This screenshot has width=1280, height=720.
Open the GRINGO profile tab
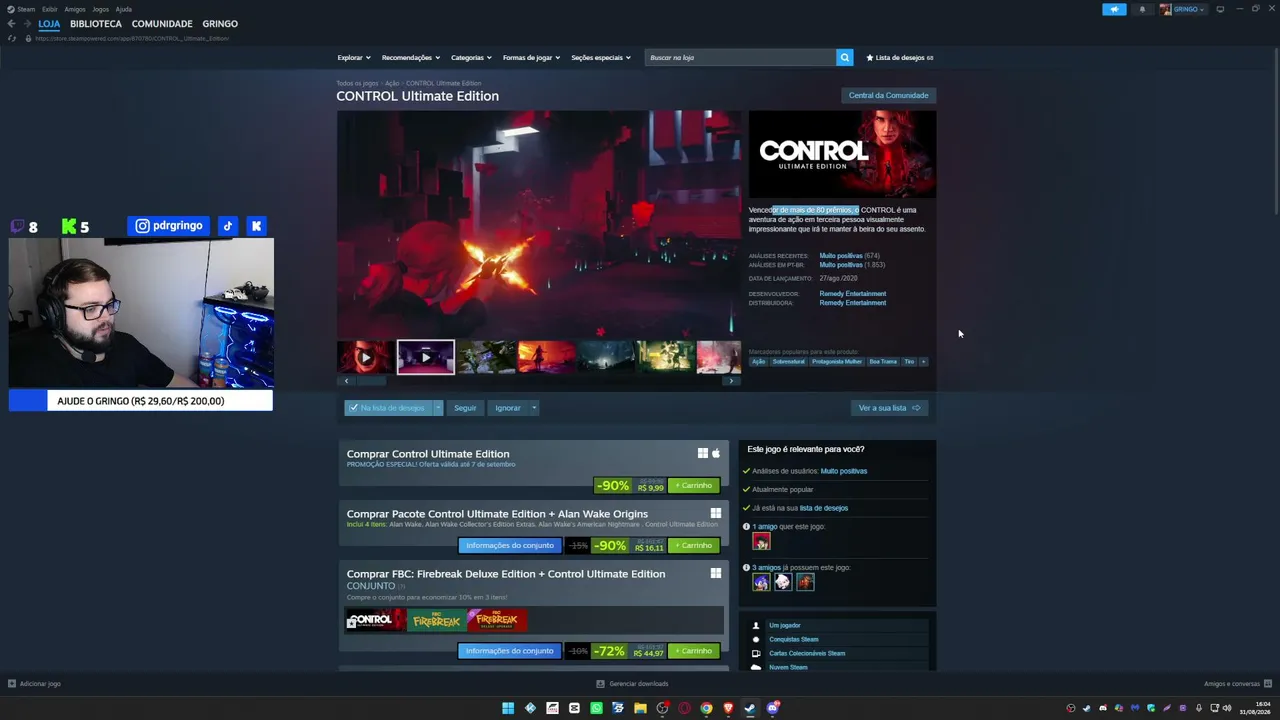(x=220, y=24)
